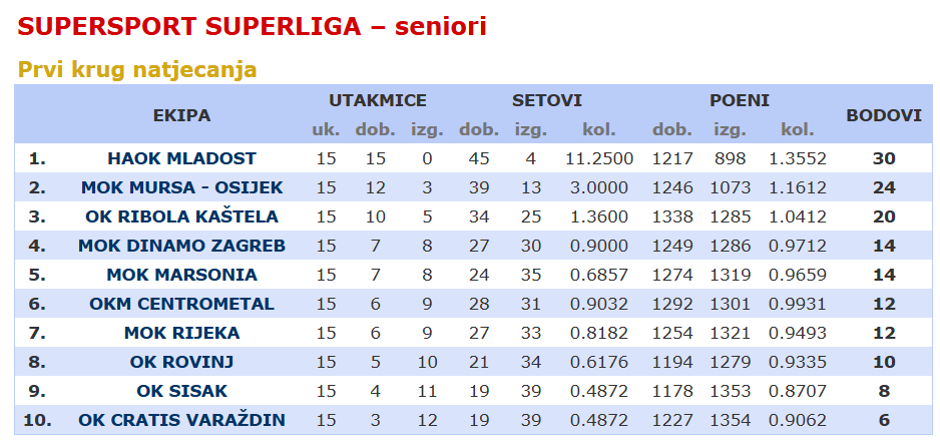Click the UTAKMICE header group
The width and height of the screenshot is (940, 444).
click(377, 100)
